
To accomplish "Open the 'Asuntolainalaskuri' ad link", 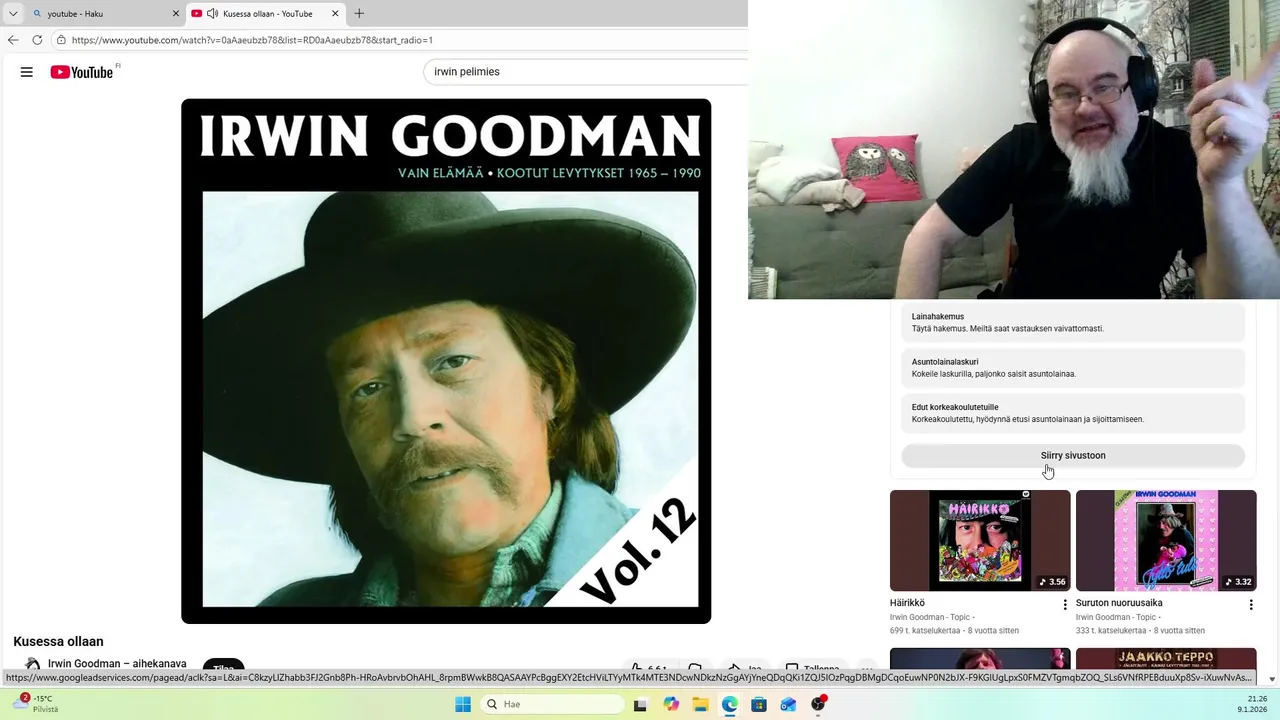I will (x=1073, y=368).
